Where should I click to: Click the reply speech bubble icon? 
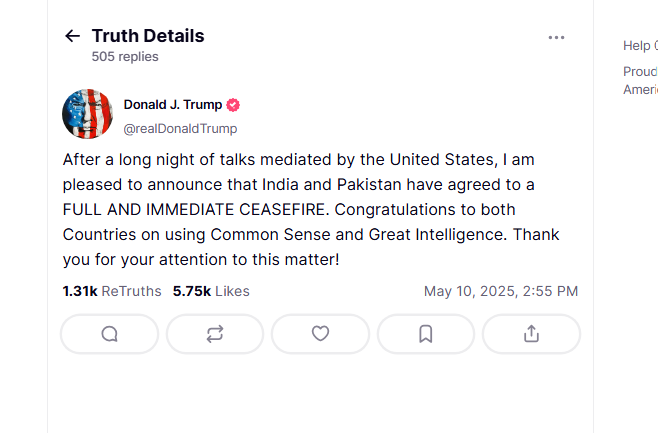coord(110,334)
